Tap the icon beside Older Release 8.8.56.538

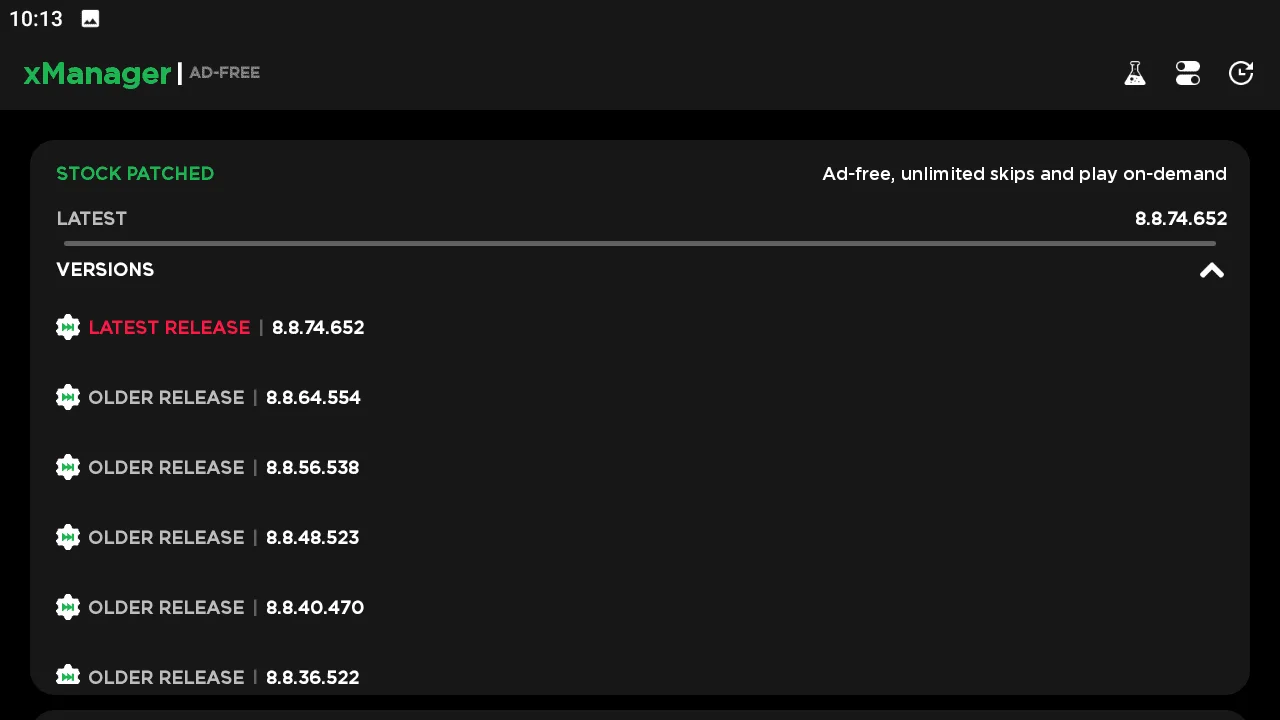pos(68,467)
